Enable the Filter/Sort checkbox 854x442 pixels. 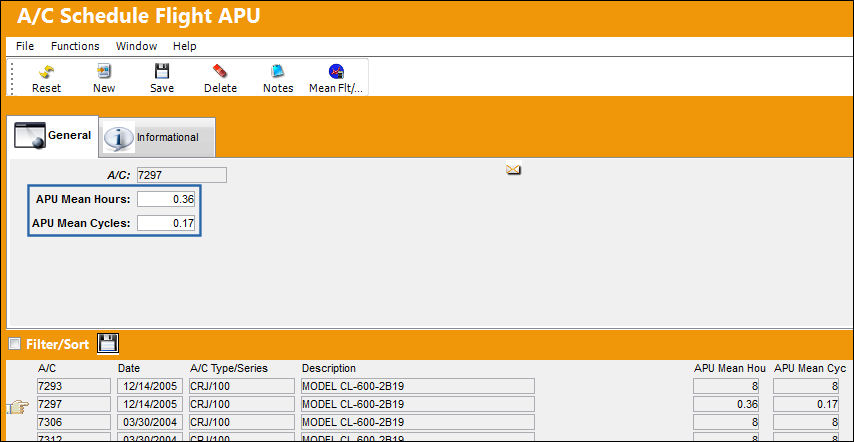[x=15, y=343]
